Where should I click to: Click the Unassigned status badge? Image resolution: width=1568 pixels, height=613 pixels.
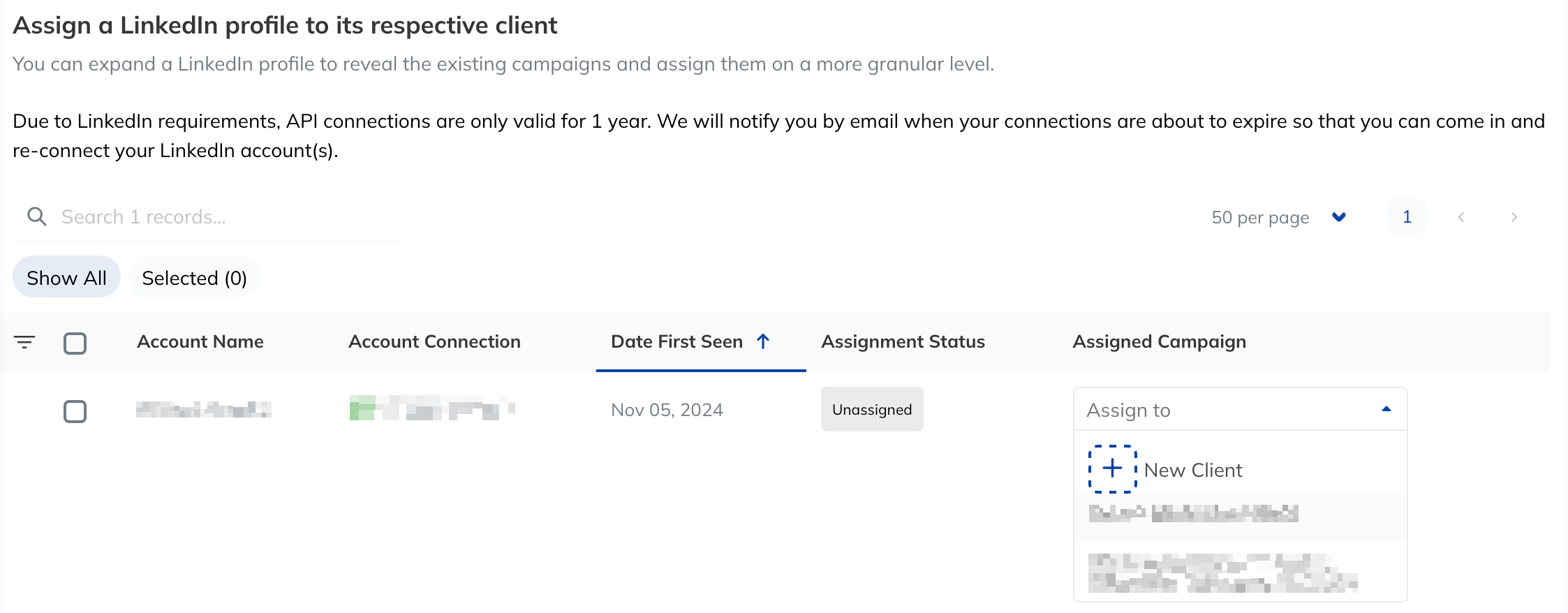pyautogui.click(x=872, y=409)
